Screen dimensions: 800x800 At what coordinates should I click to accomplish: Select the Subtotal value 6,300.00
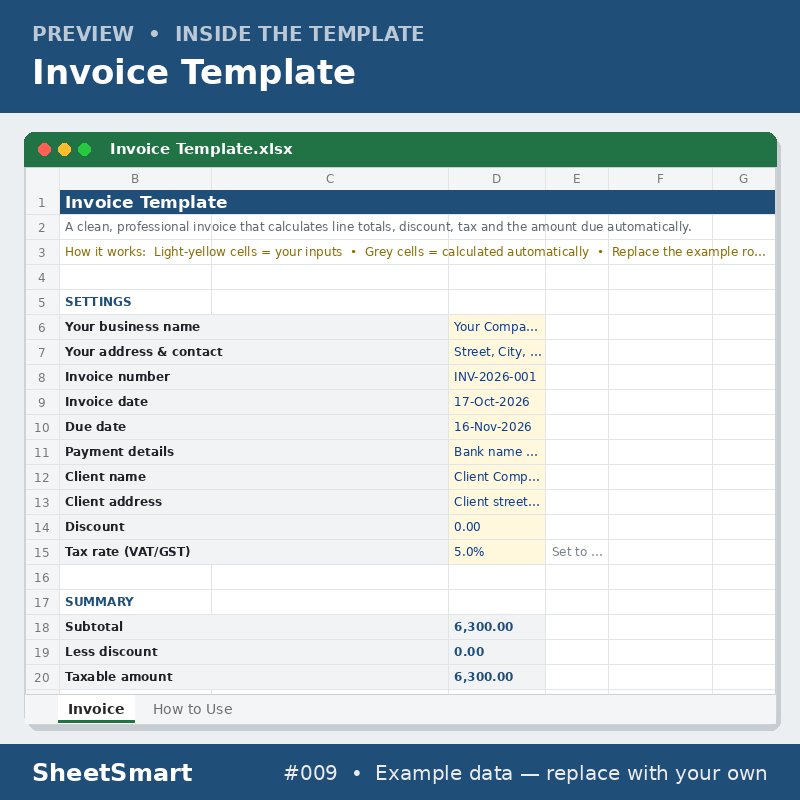[x=497, y=627]
